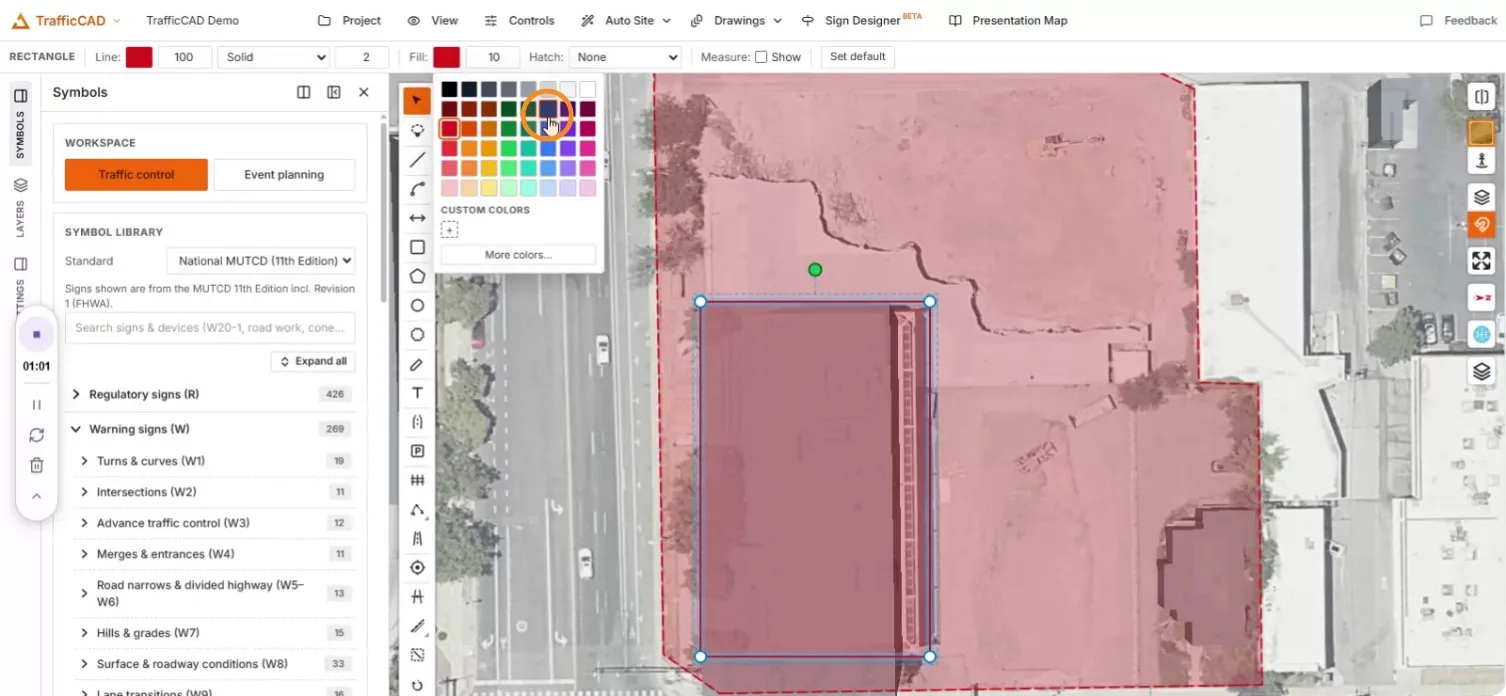Open Presentation Map
1506x696 pixels.
(x=1008, y=20)
